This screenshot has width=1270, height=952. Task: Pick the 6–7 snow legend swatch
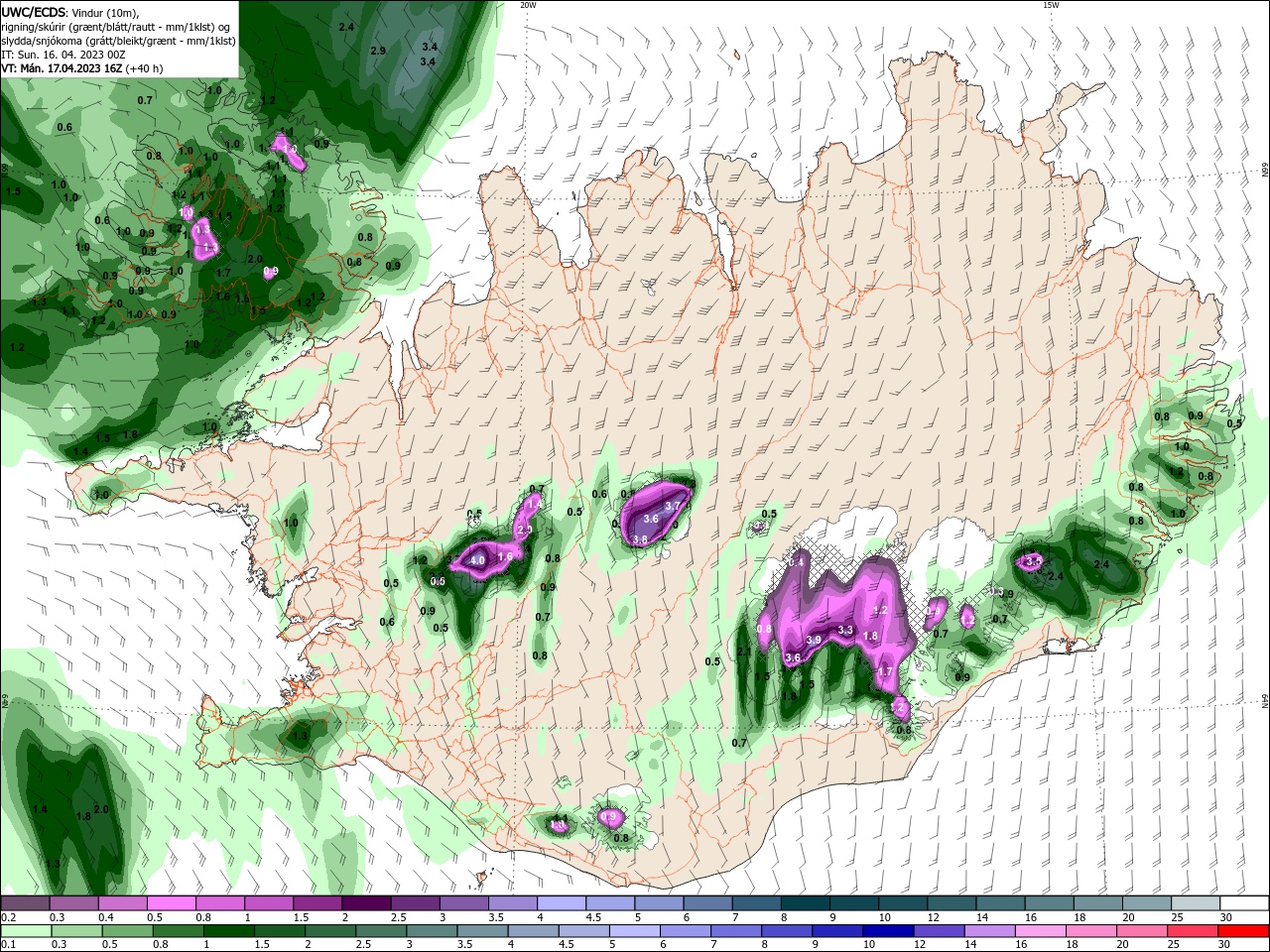pyautogui.click(x=709, y=903)
